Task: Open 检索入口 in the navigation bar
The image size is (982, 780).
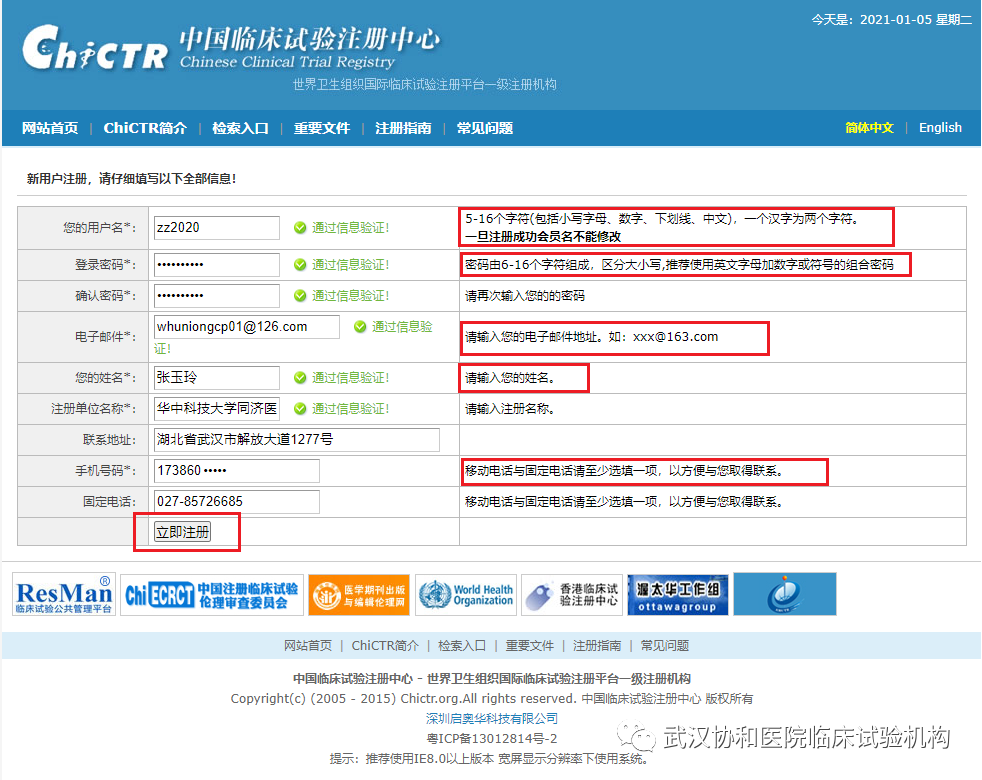Action: pos(240,128)
